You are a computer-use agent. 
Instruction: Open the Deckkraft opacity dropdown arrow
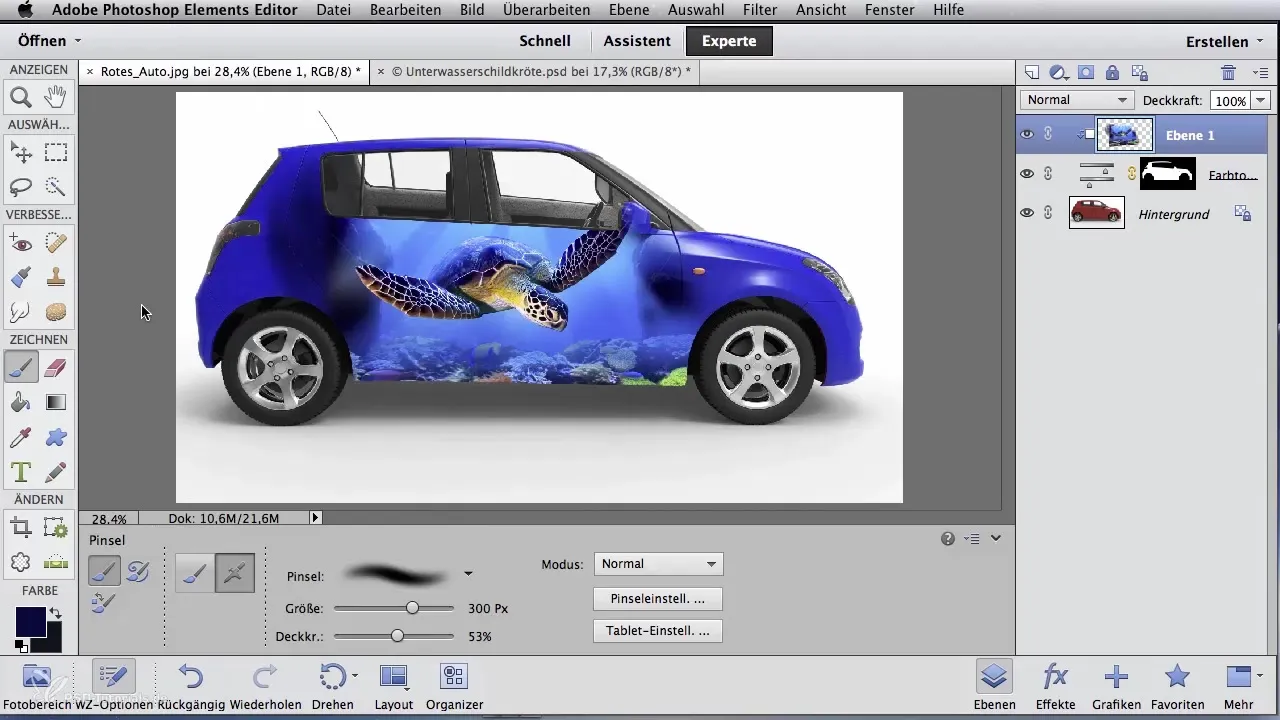1260,100
